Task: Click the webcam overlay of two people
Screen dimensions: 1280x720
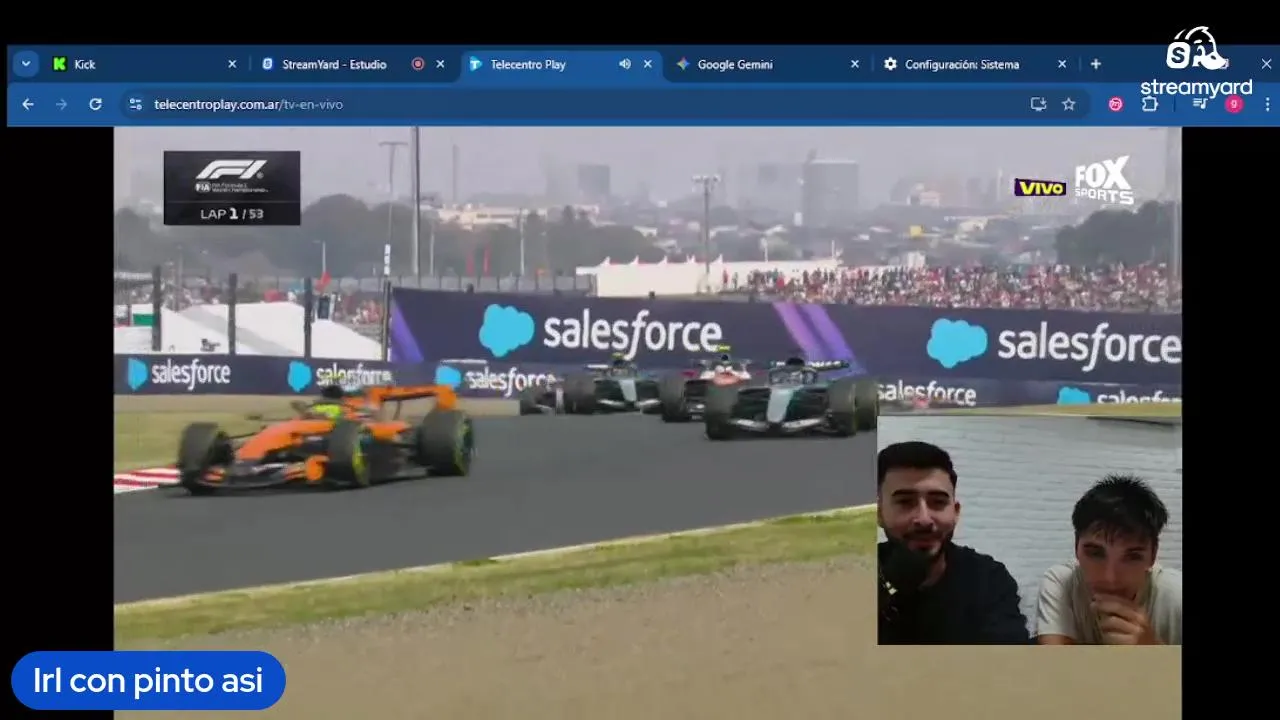Action: [x=1029, y=530]
